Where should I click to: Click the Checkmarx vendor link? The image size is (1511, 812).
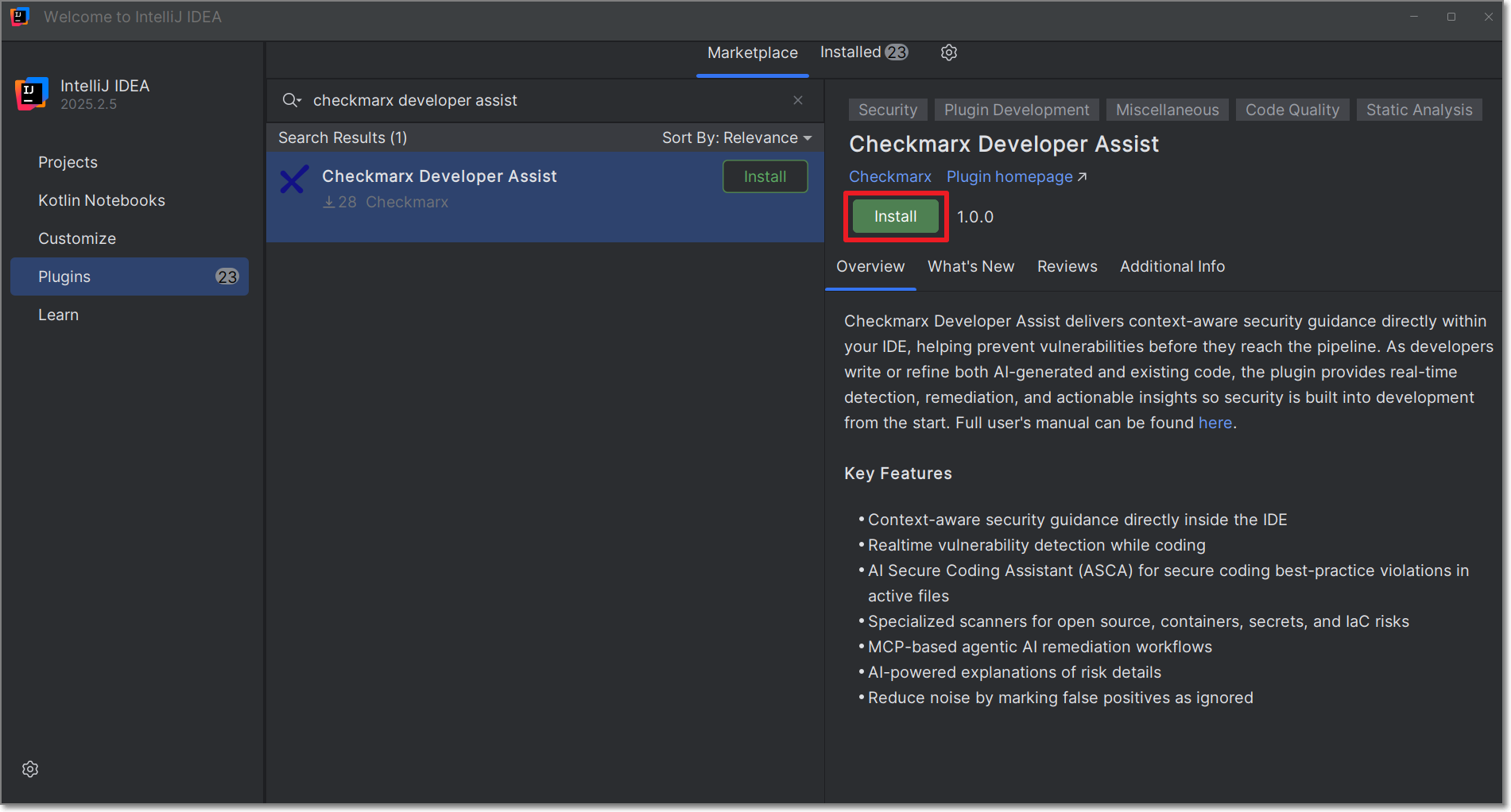[x=889, y=176]
